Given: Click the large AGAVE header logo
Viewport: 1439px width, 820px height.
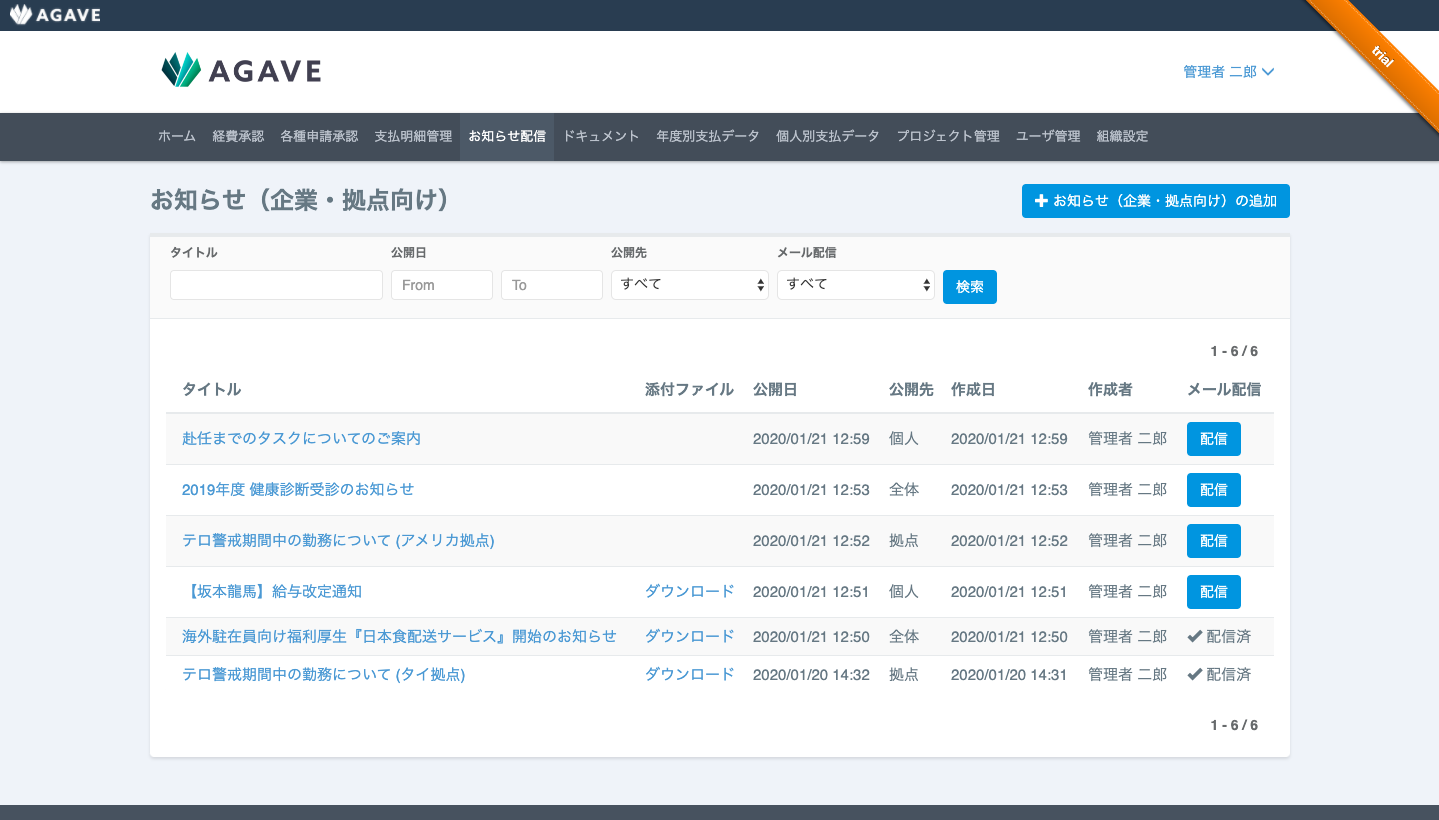Looking at the screenshot, I should (241, 70).
